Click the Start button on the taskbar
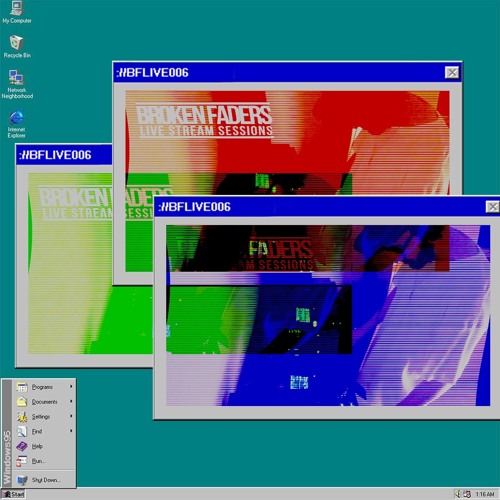This screenshot has width=500, height=500. 14,494
